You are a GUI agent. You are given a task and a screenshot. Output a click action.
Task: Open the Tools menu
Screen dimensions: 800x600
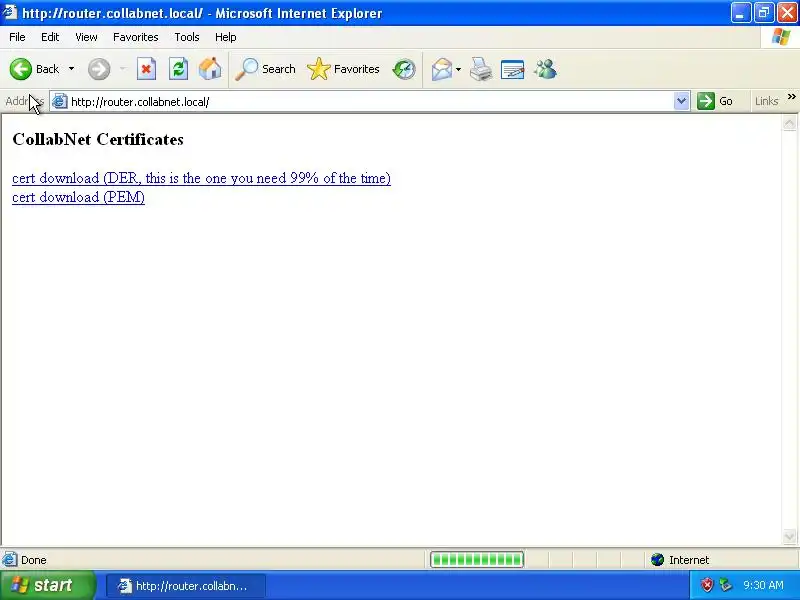click(x=187, y=37)
